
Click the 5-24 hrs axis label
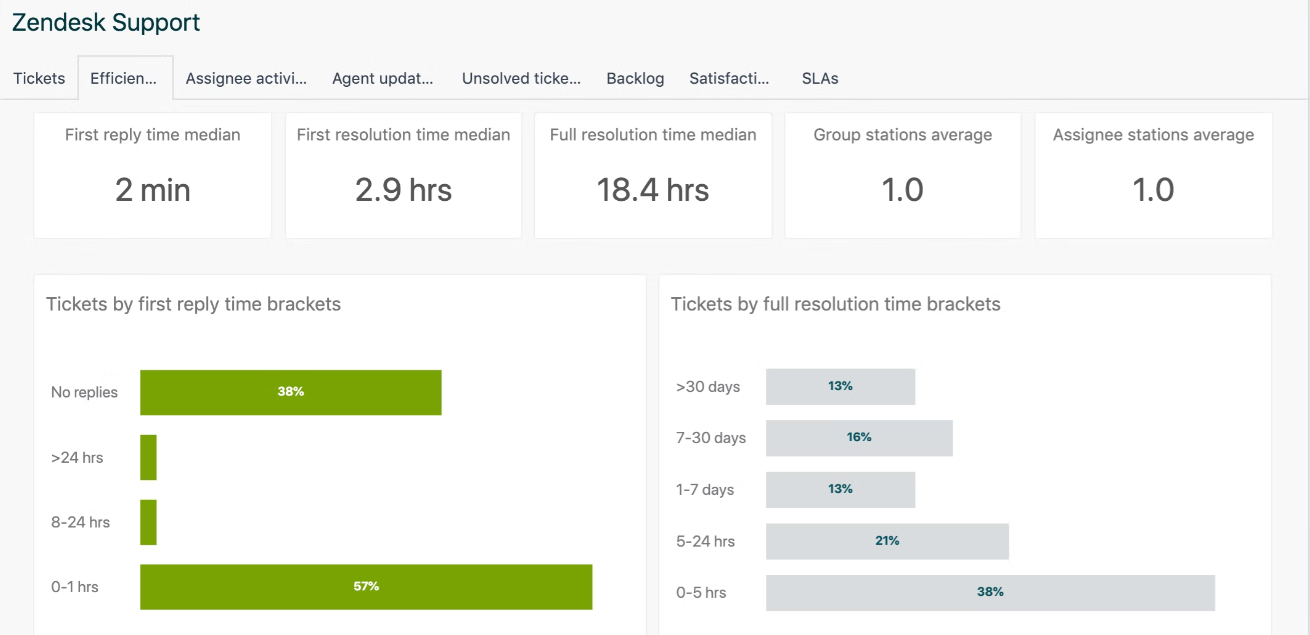(705, 541)
